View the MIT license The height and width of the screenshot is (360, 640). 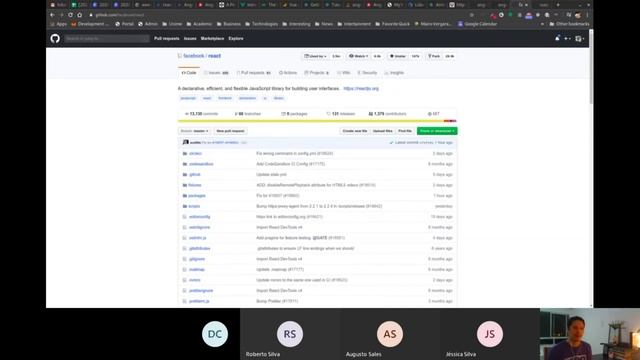(433, 114)
